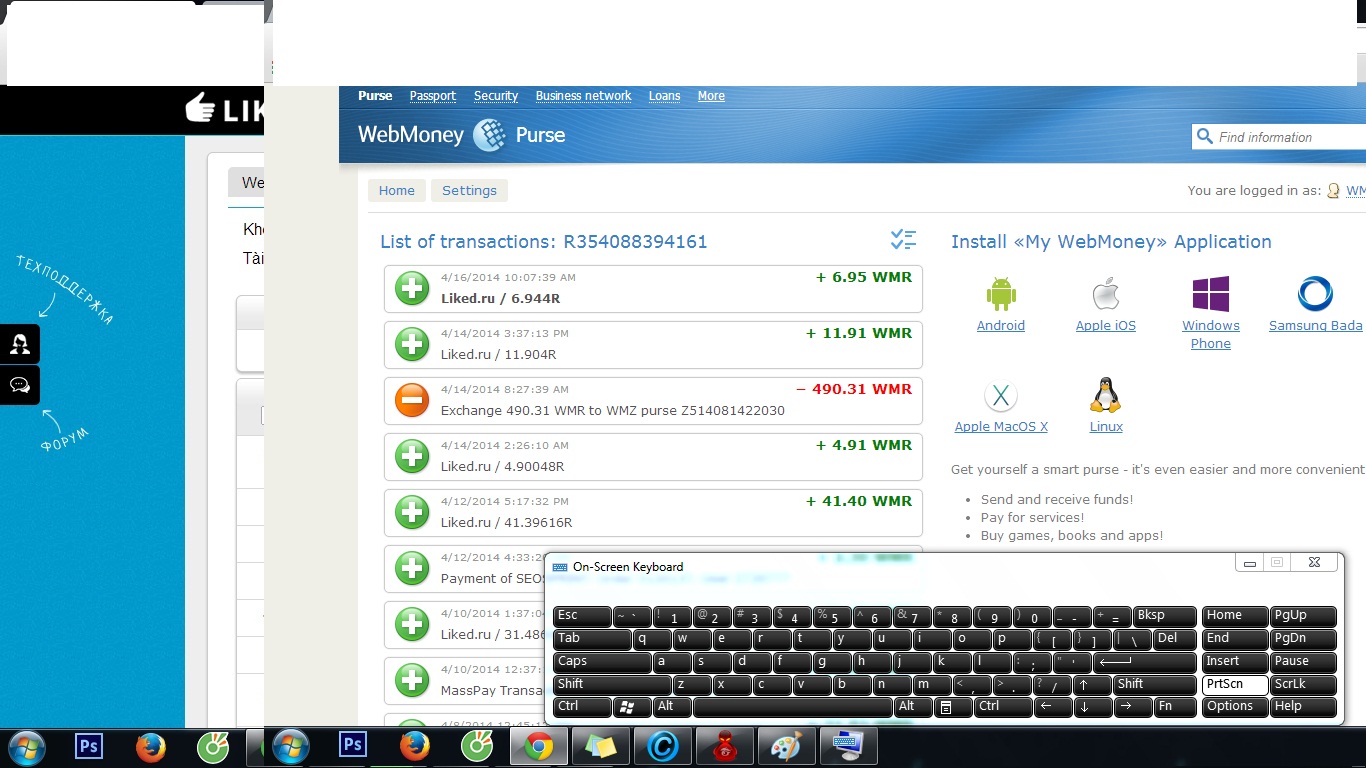This screenshot has height=768, width=1366.
Task: Open Sticky Notes from the taskbar
Action: coord(601,746)
